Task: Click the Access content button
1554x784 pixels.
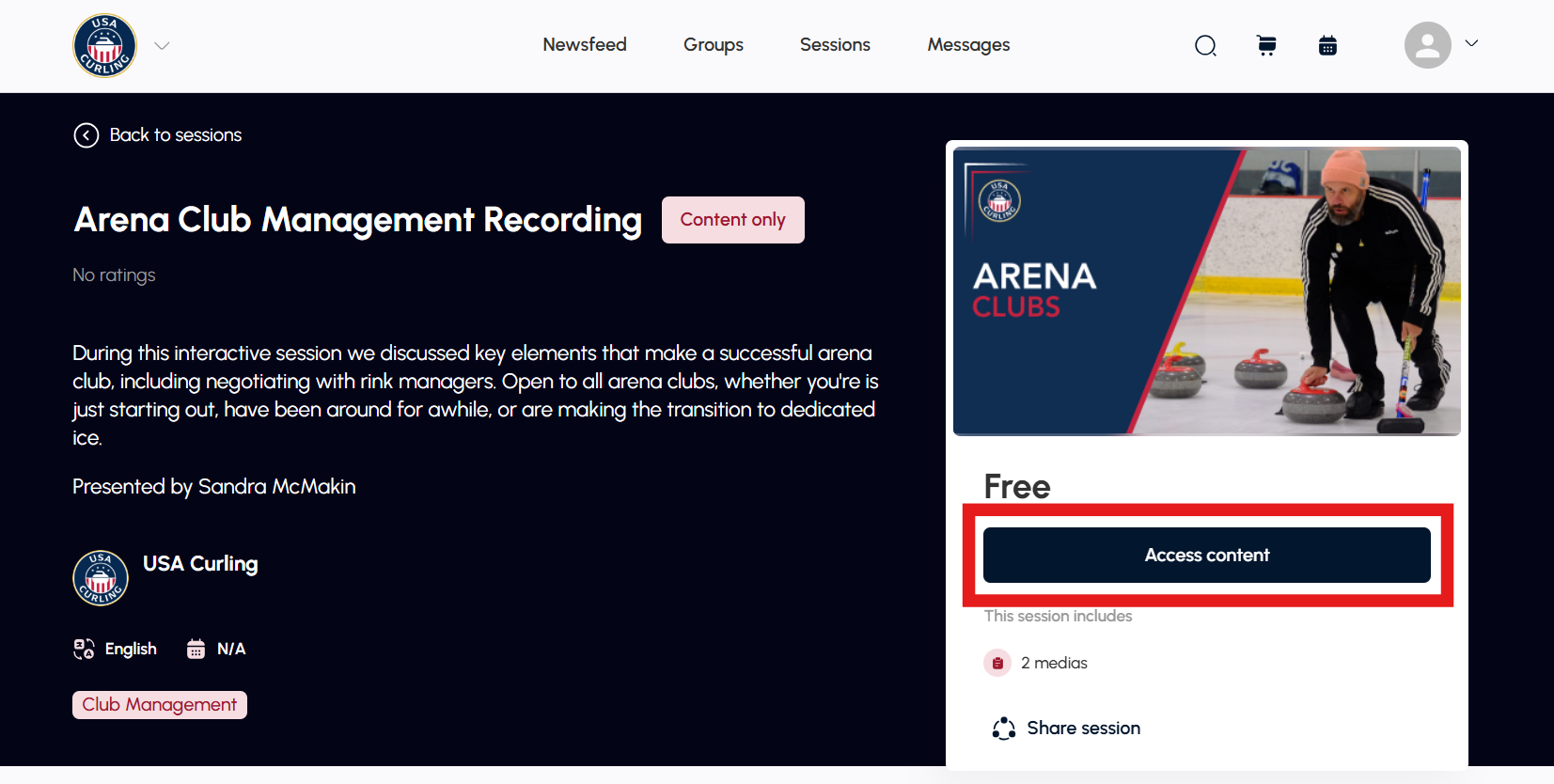Action: (1207, 555)
